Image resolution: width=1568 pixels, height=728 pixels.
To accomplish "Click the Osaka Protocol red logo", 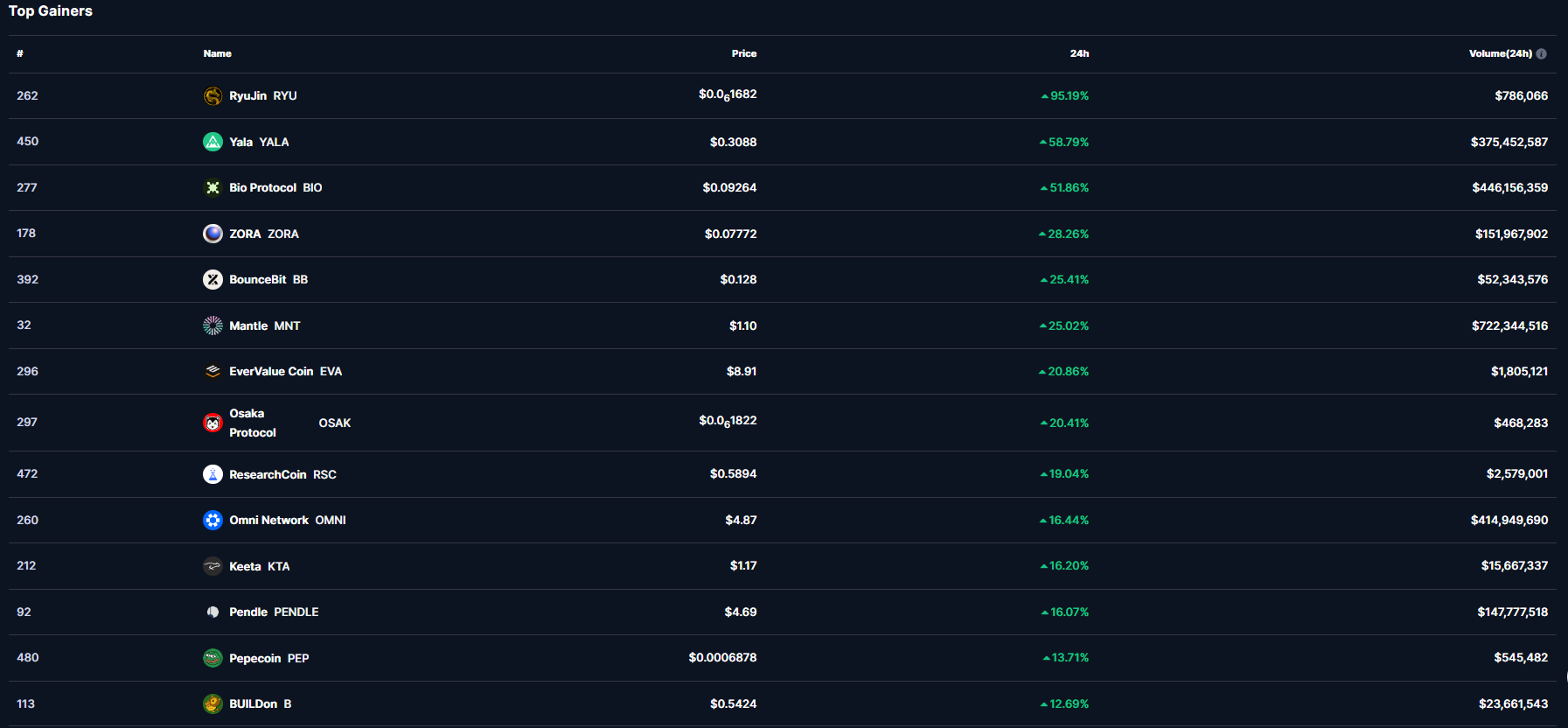I will pyautogui.click(x=213, y=423).
